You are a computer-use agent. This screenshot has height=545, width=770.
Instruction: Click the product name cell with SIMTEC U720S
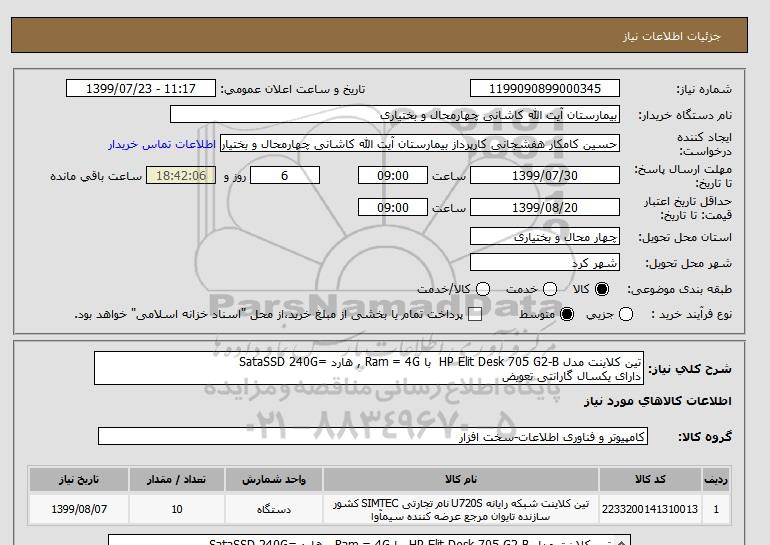[461, 509]
